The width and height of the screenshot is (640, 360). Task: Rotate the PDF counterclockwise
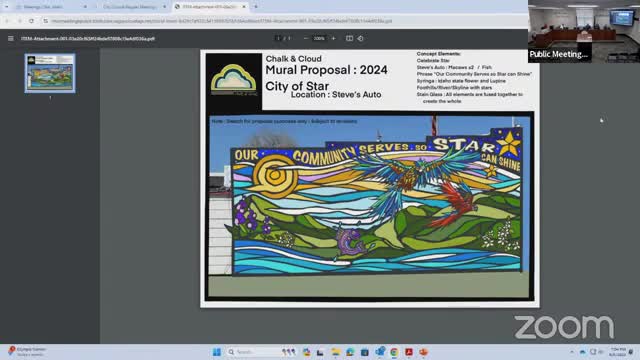point(360,38)
